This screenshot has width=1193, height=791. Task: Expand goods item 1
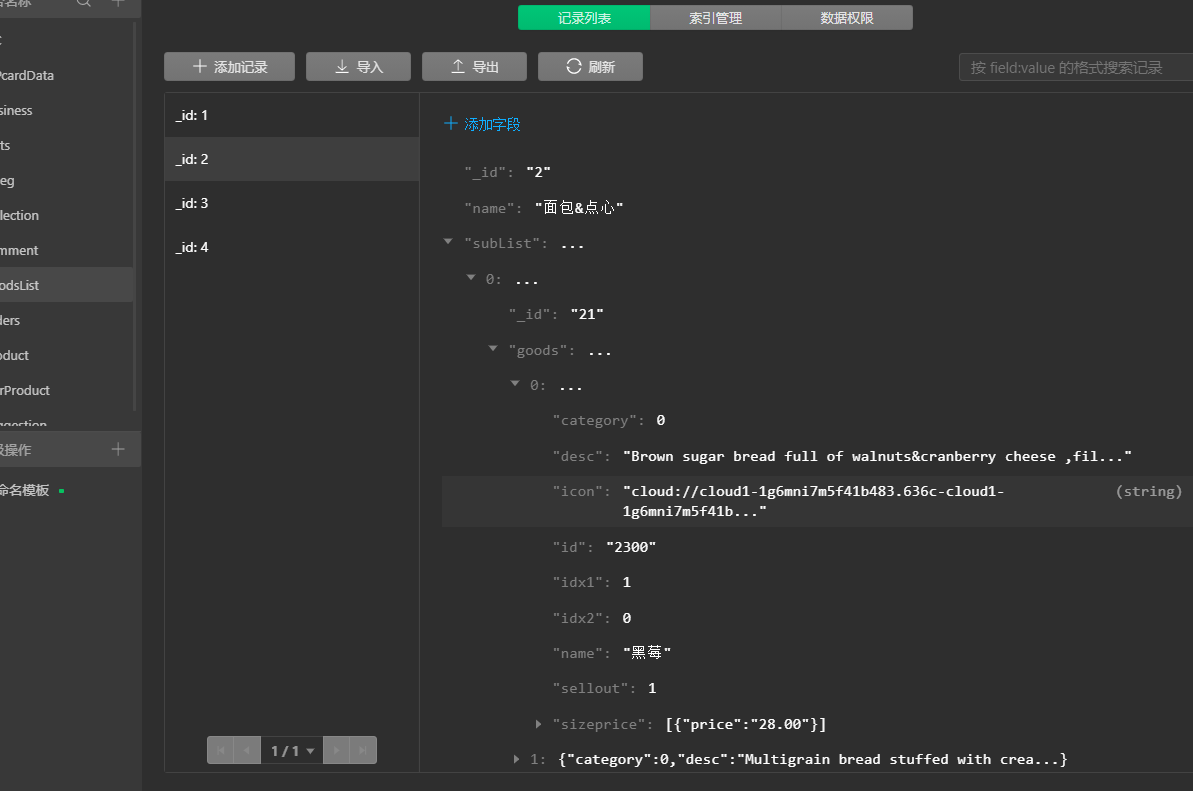516,759
